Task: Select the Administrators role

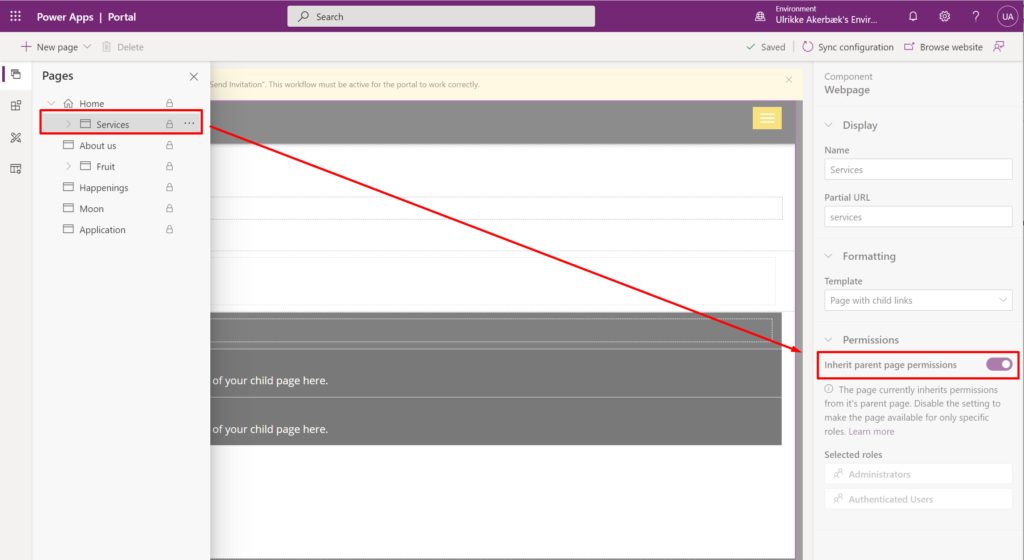Action: pyautogui.click(x=918, y=474)
